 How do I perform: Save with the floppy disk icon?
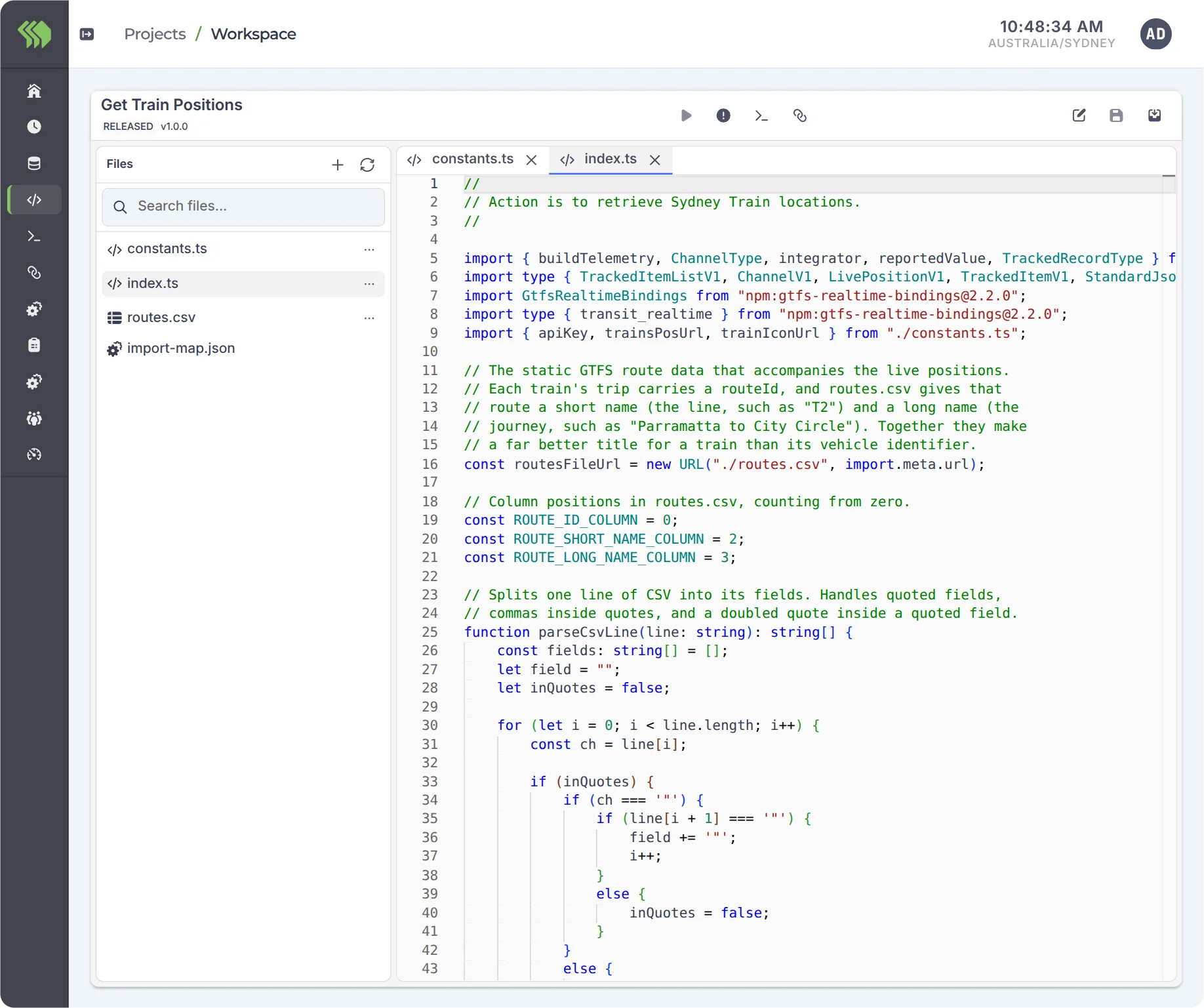(1116, 116)
